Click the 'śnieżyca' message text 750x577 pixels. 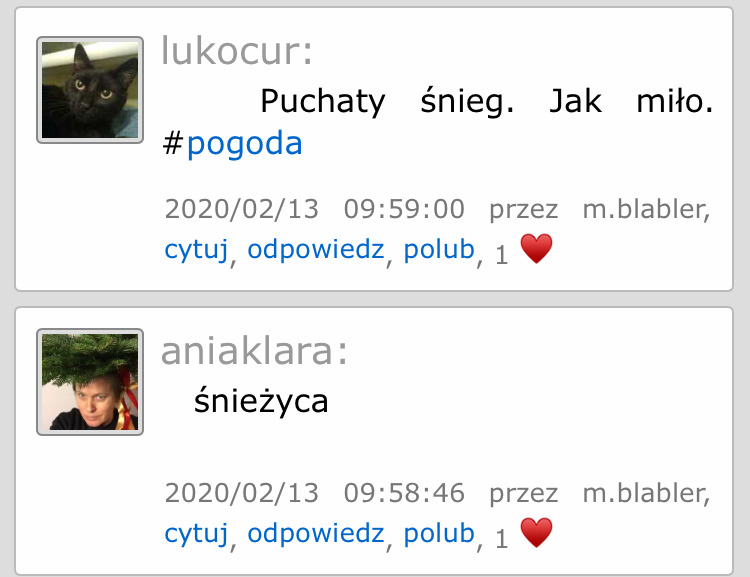[x=261, y=401]
